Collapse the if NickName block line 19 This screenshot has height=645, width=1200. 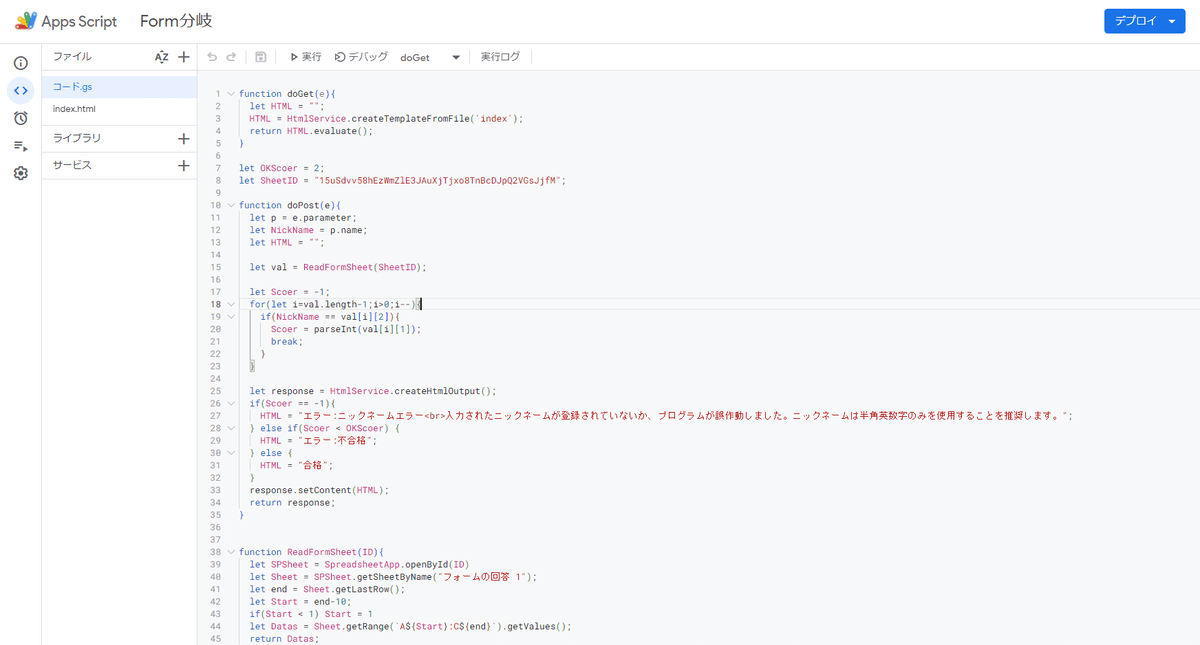[x=231, y=316]
